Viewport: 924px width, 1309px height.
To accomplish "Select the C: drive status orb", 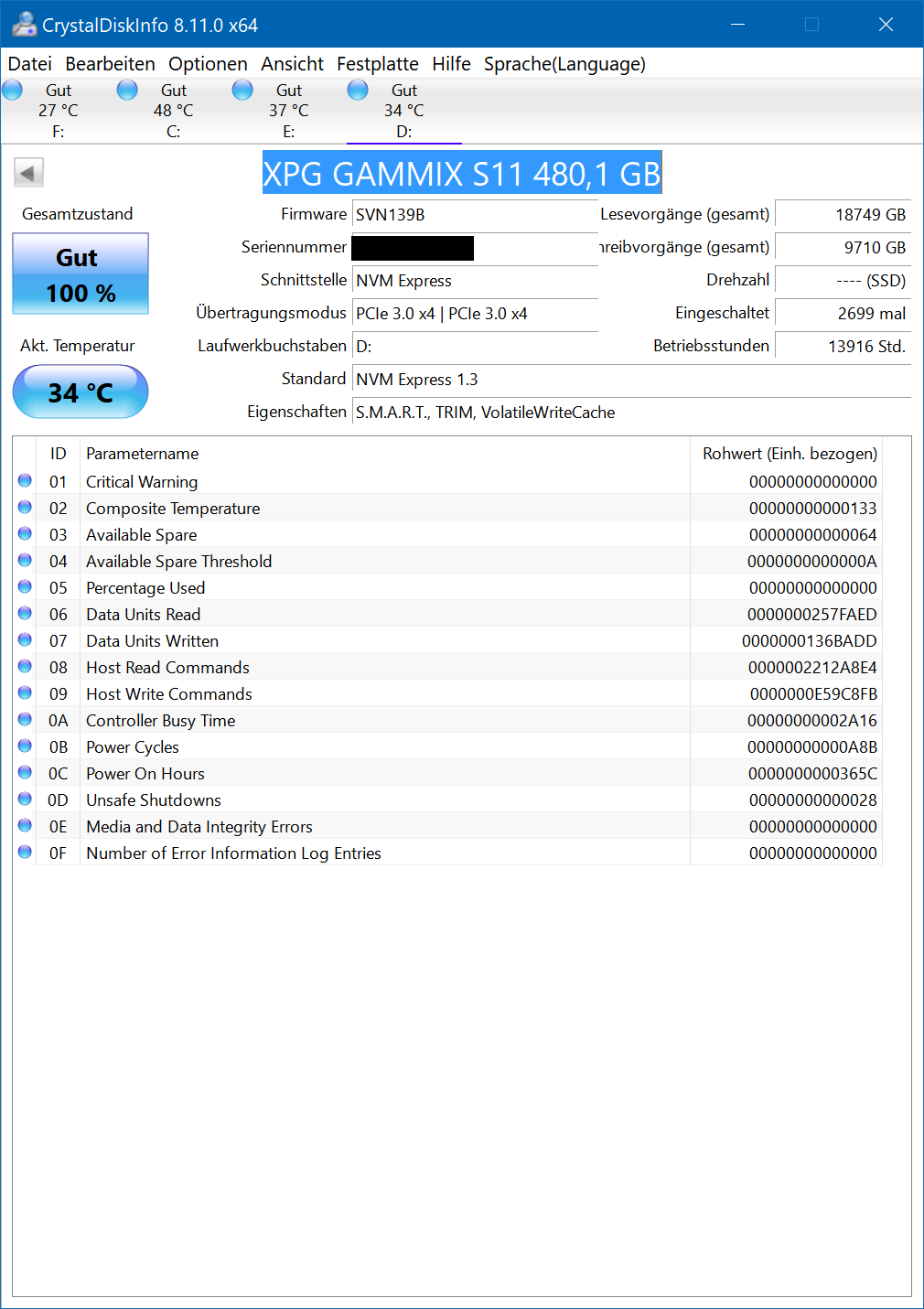I will (127, 90).
